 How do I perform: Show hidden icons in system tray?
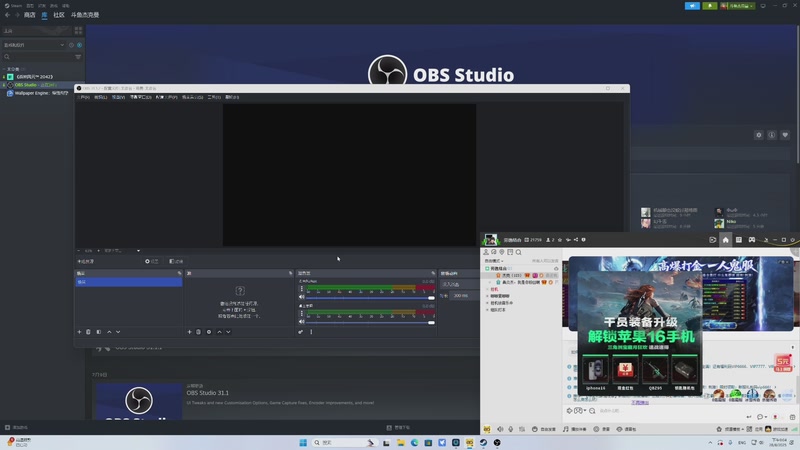pyautogui.click(x=710, y=442)
